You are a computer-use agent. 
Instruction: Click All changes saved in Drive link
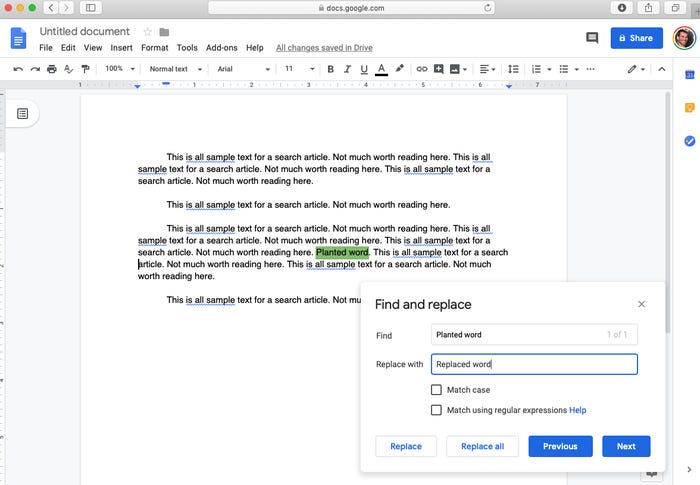(324, 48)
